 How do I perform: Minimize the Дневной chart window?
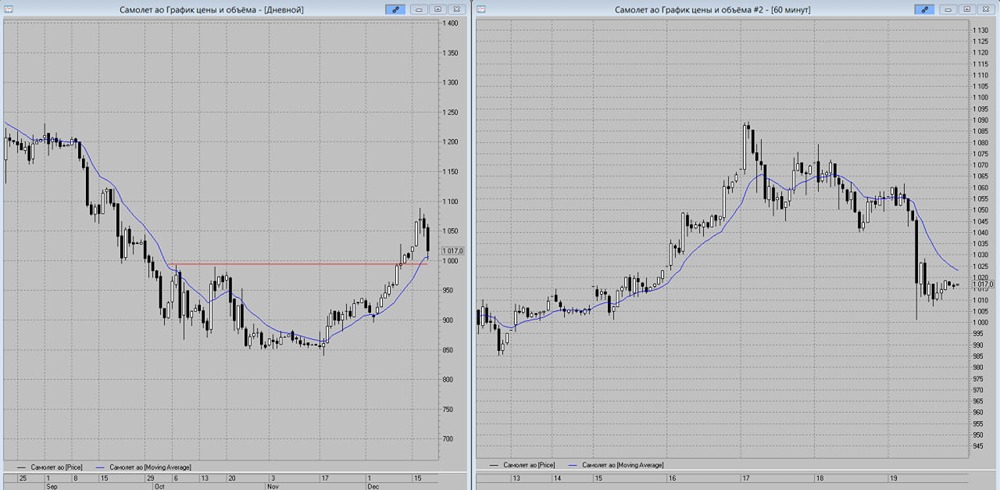(x=420, y=10)
